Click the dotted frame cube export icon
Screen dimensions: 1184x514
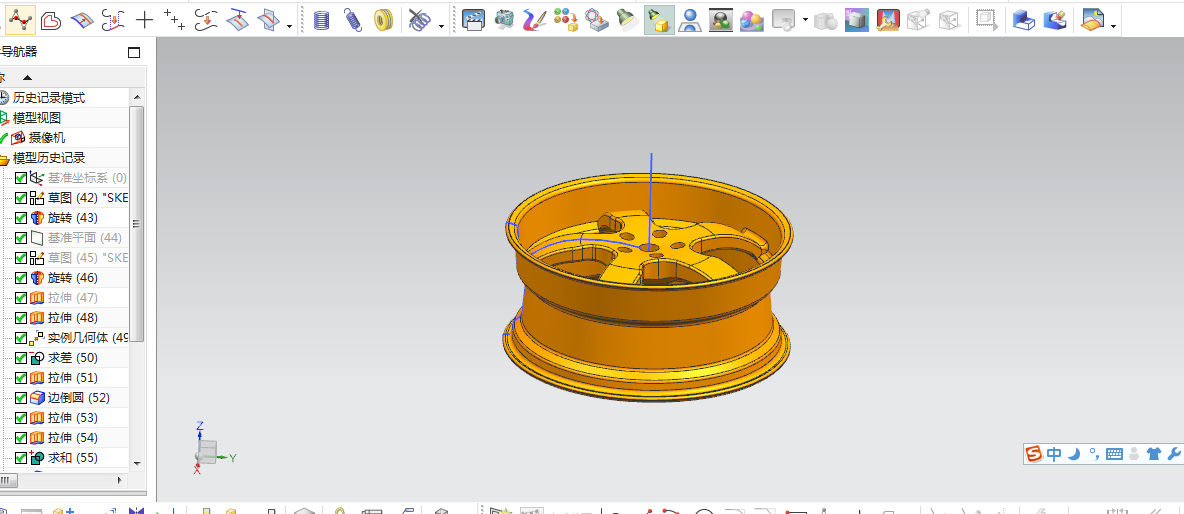pyautogui.click(x=986, y=20)
